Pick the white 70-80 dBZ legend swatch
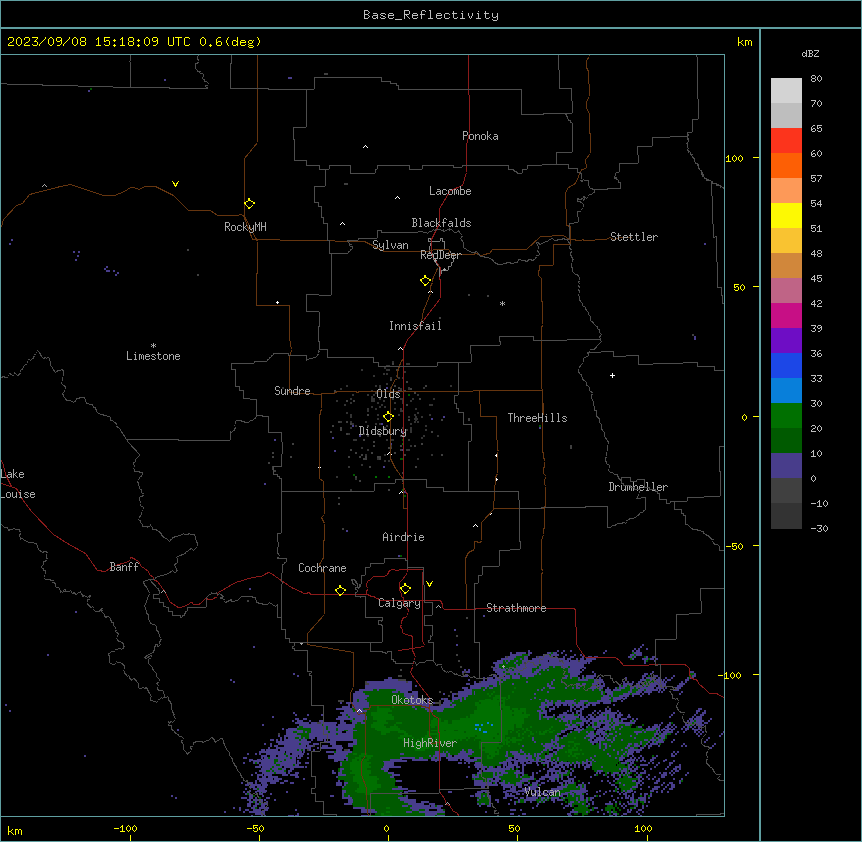This screenshot has width=862, height=842. (x=786, y=91)
